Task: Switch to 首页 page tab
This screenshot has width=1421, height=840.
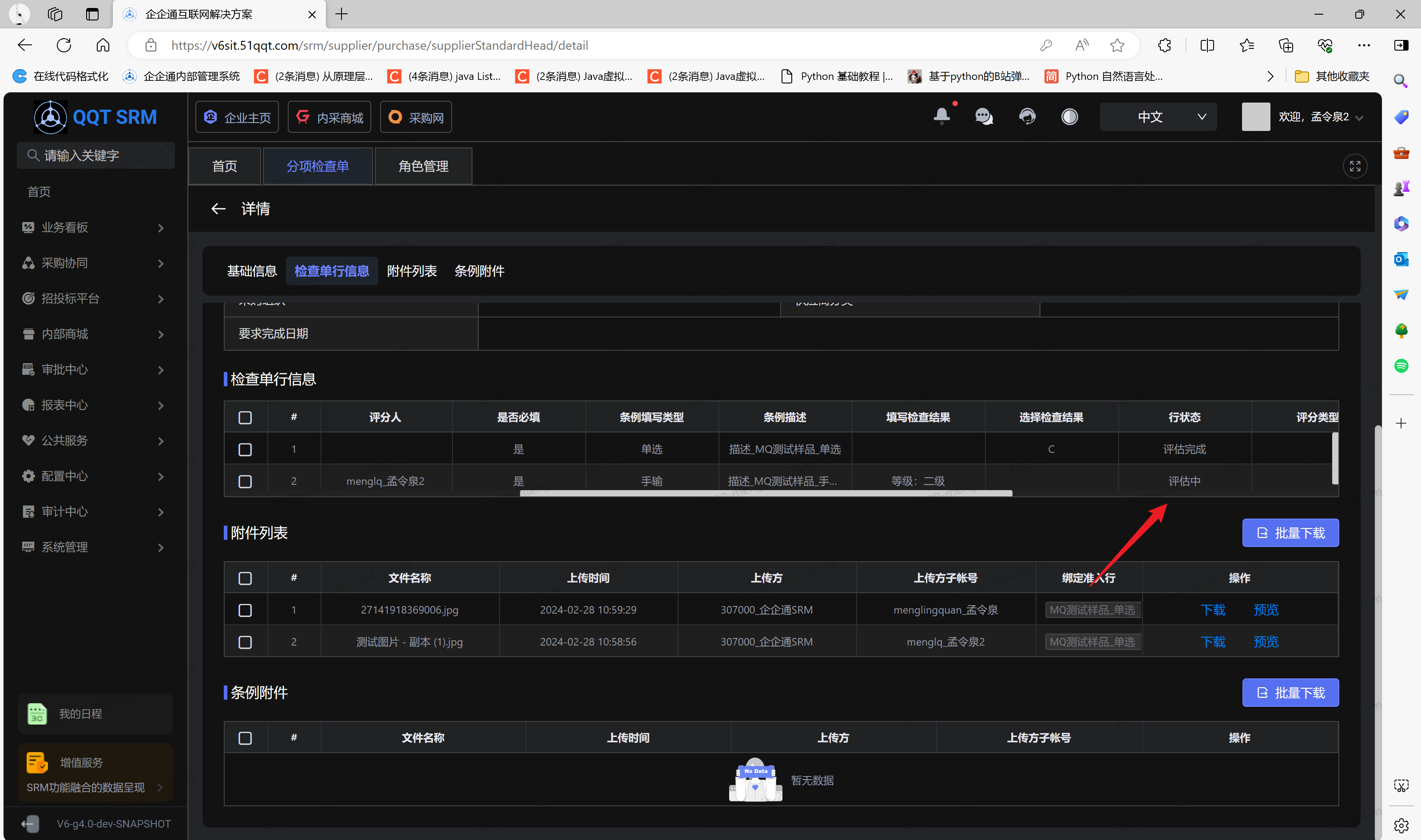Action: pyautogui.click(x=225, y=166)
